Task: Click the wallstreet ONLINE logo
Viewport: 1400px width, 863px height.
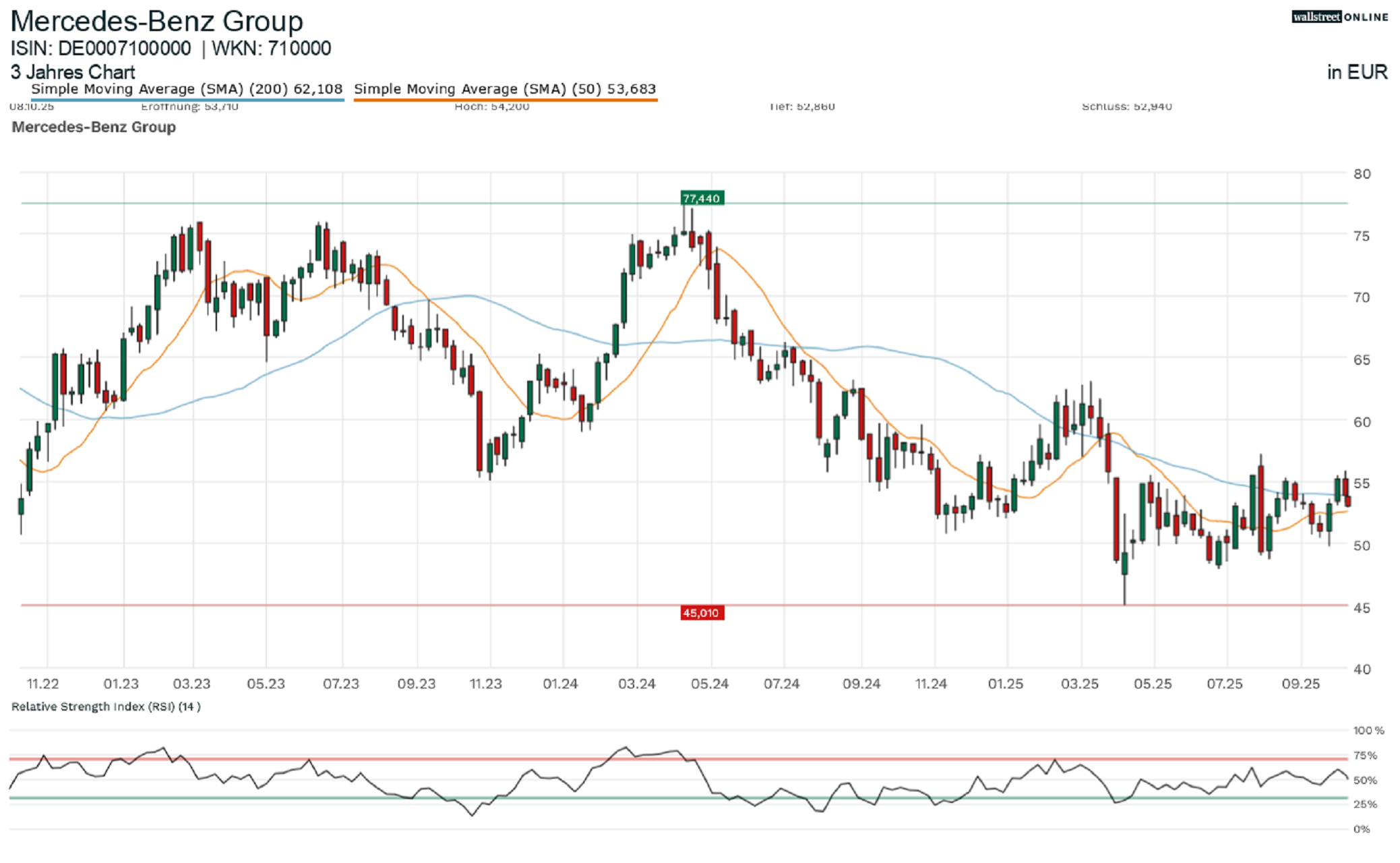Action: click(1339, 17)
